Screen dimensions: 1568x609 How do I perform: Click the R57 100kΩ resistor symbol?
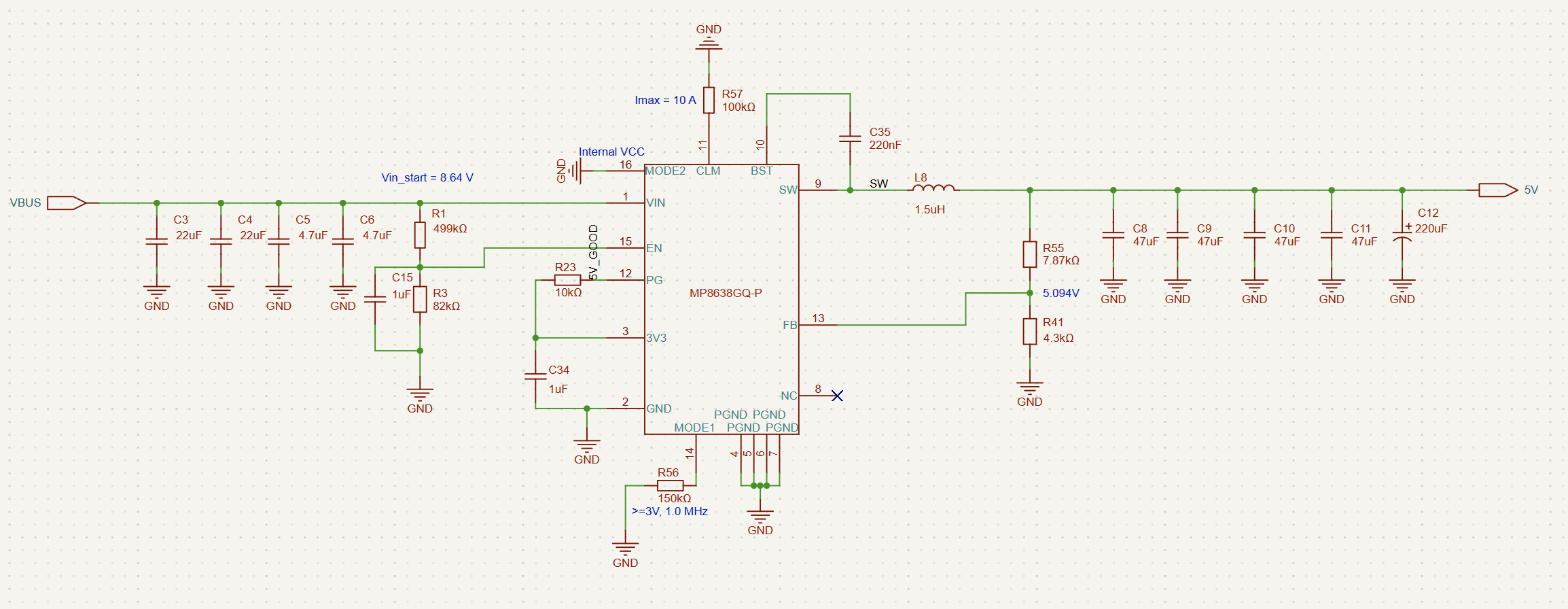(x=709, y=100)
